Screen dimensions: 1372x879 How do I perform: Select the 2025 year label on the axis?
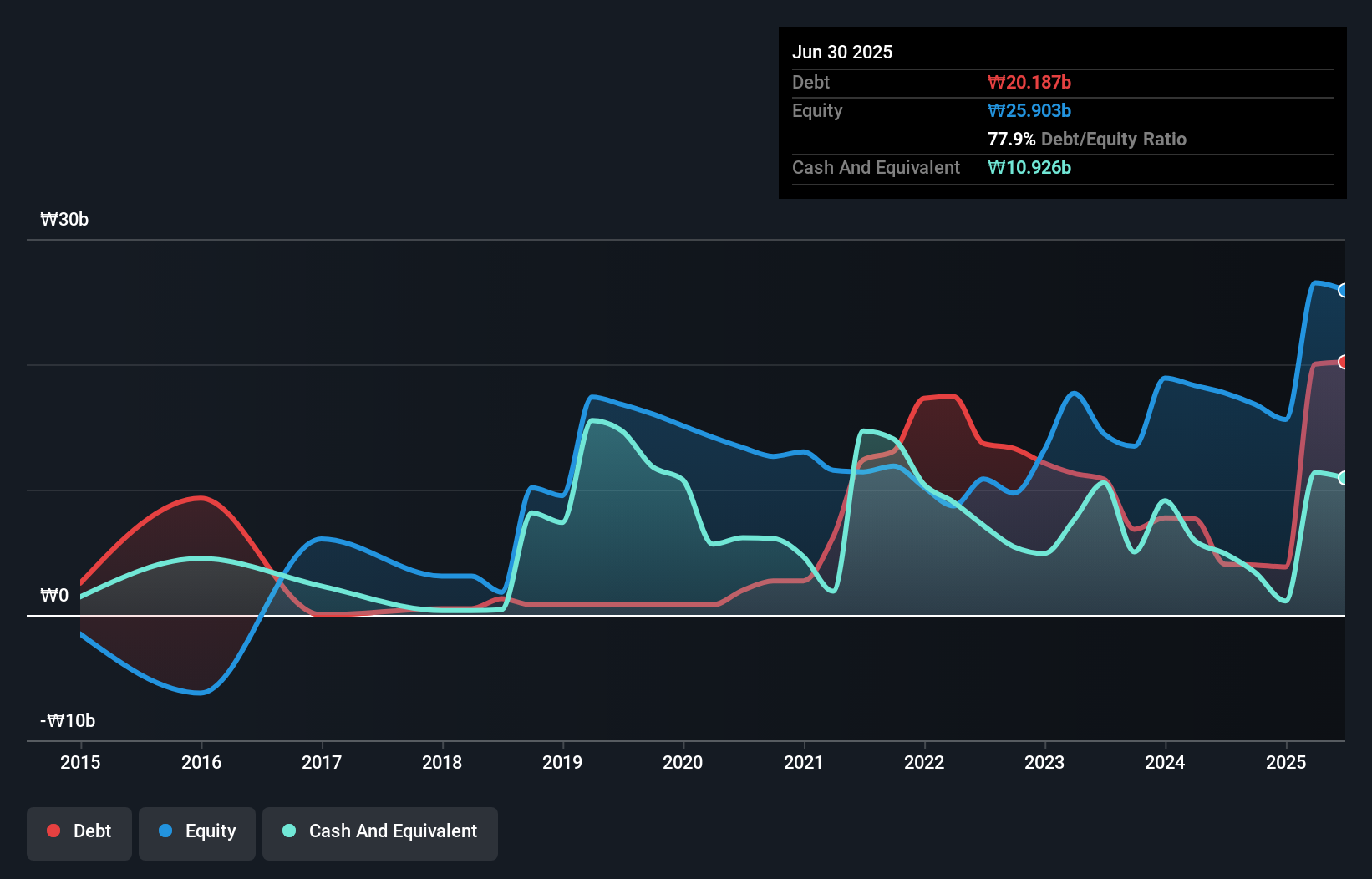(1286, 762)
